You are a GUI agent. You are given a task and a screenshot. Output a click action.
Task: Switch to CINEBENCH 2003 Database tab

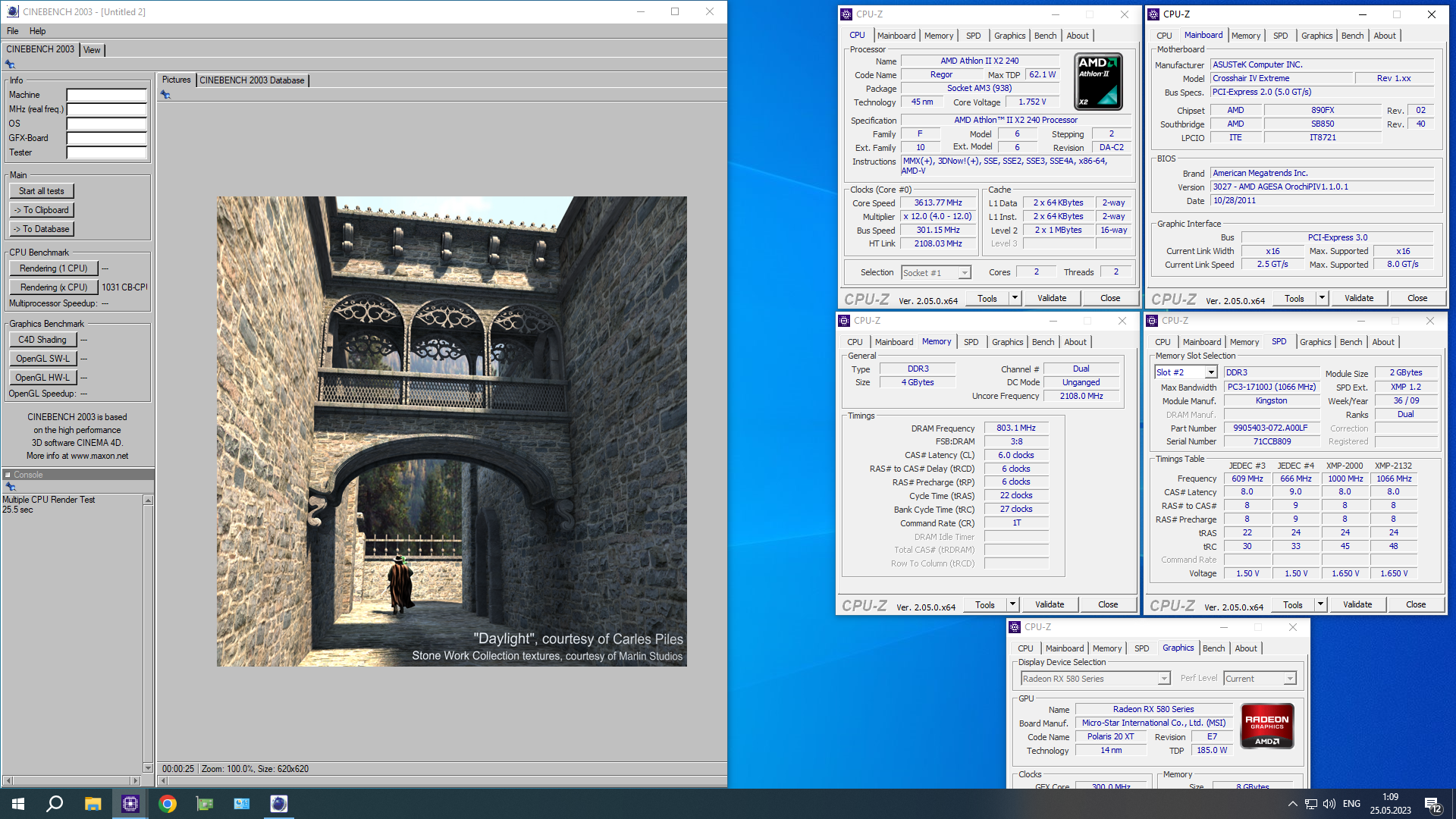252,80
